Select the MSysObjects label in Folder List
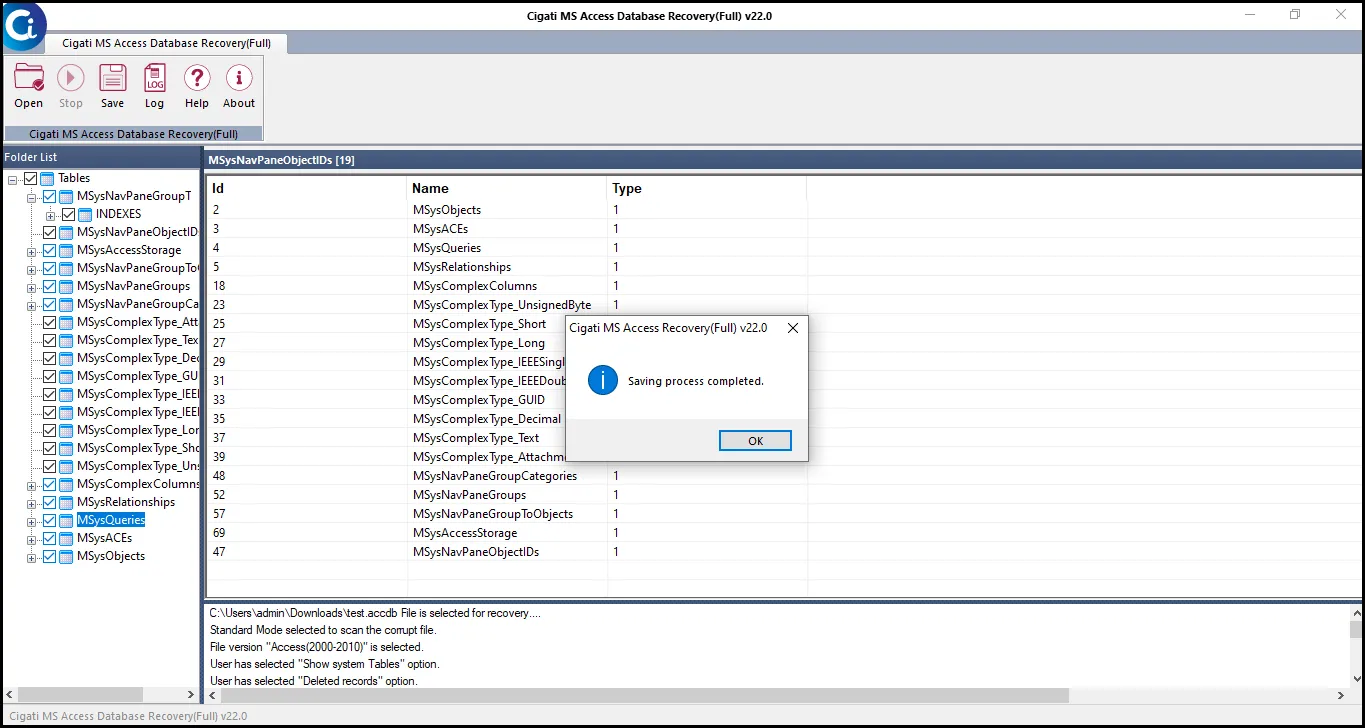Screen dimensions: 1365x728 pyautogui.click(x=111, y=556)
